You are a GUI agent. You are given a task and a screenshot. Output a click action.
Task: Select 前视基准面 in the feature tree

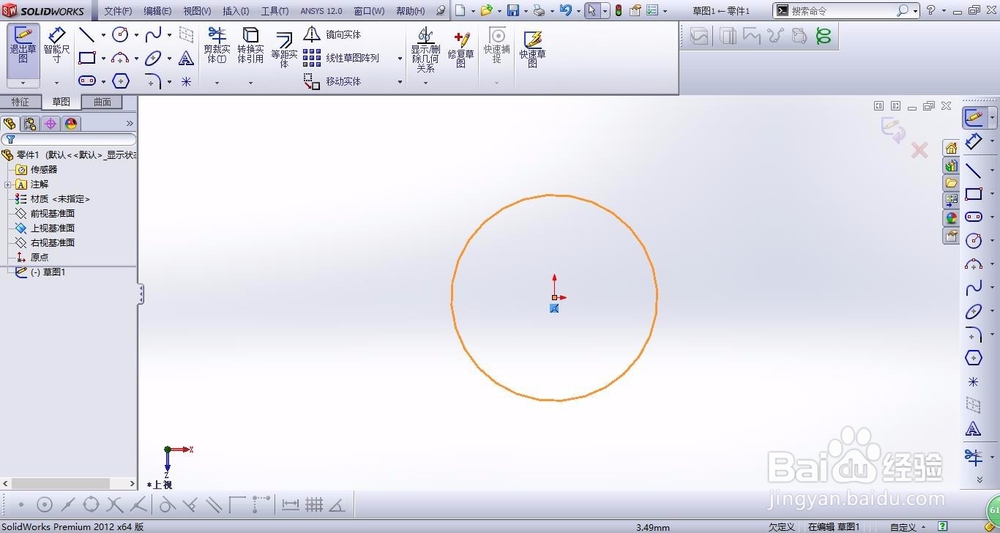click(45, 214)
